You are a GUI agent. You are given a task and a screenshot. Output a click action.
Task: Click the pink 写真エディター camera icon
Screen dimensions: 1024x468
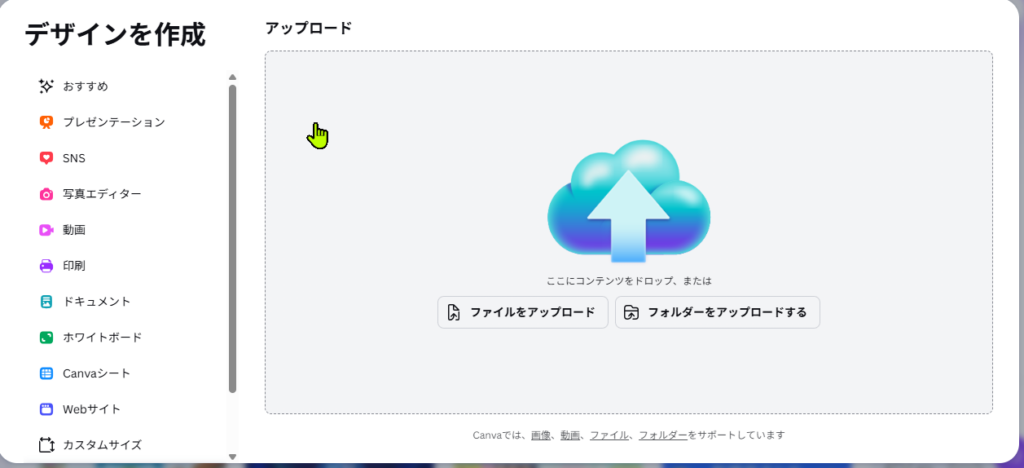[x=46, y=194]
